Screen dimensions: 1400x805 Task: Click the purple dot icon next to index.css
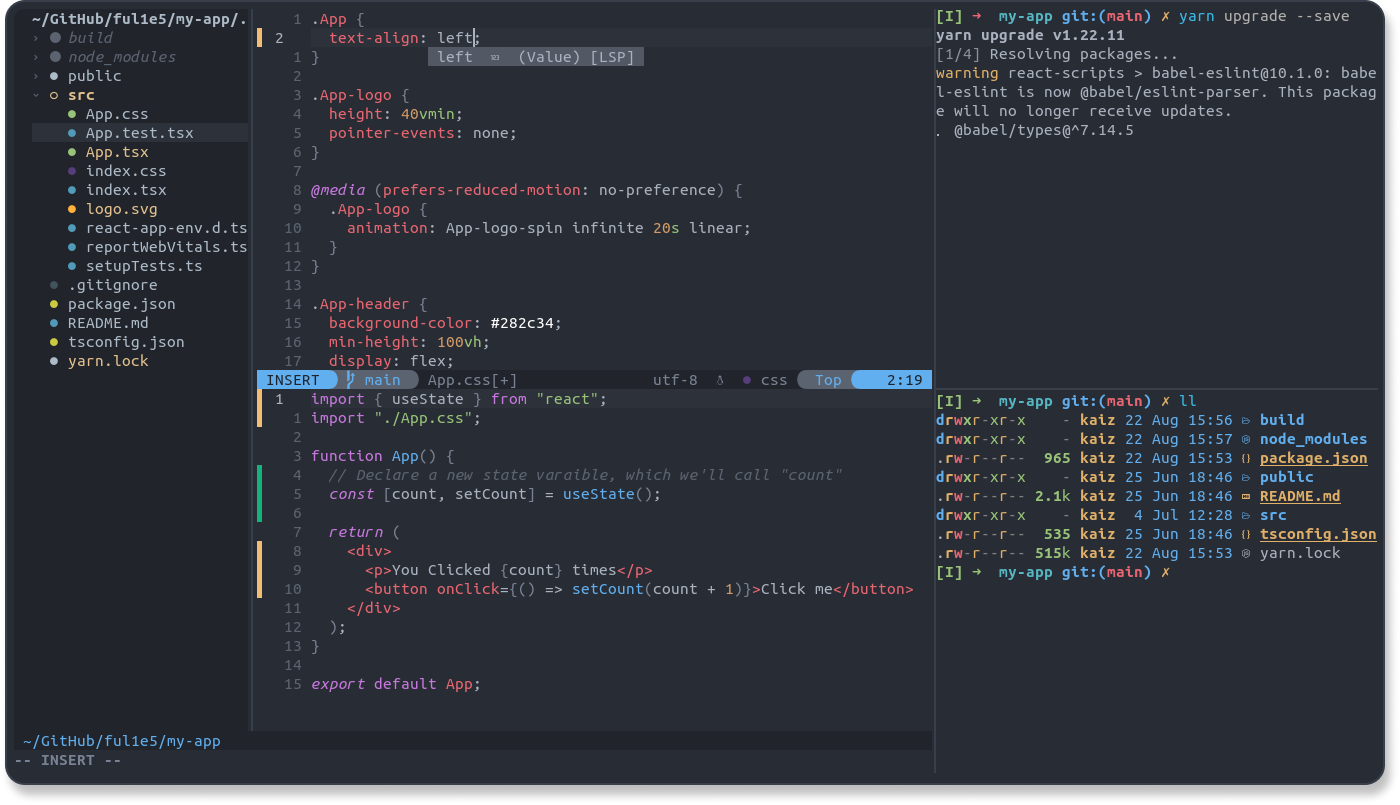72,171
